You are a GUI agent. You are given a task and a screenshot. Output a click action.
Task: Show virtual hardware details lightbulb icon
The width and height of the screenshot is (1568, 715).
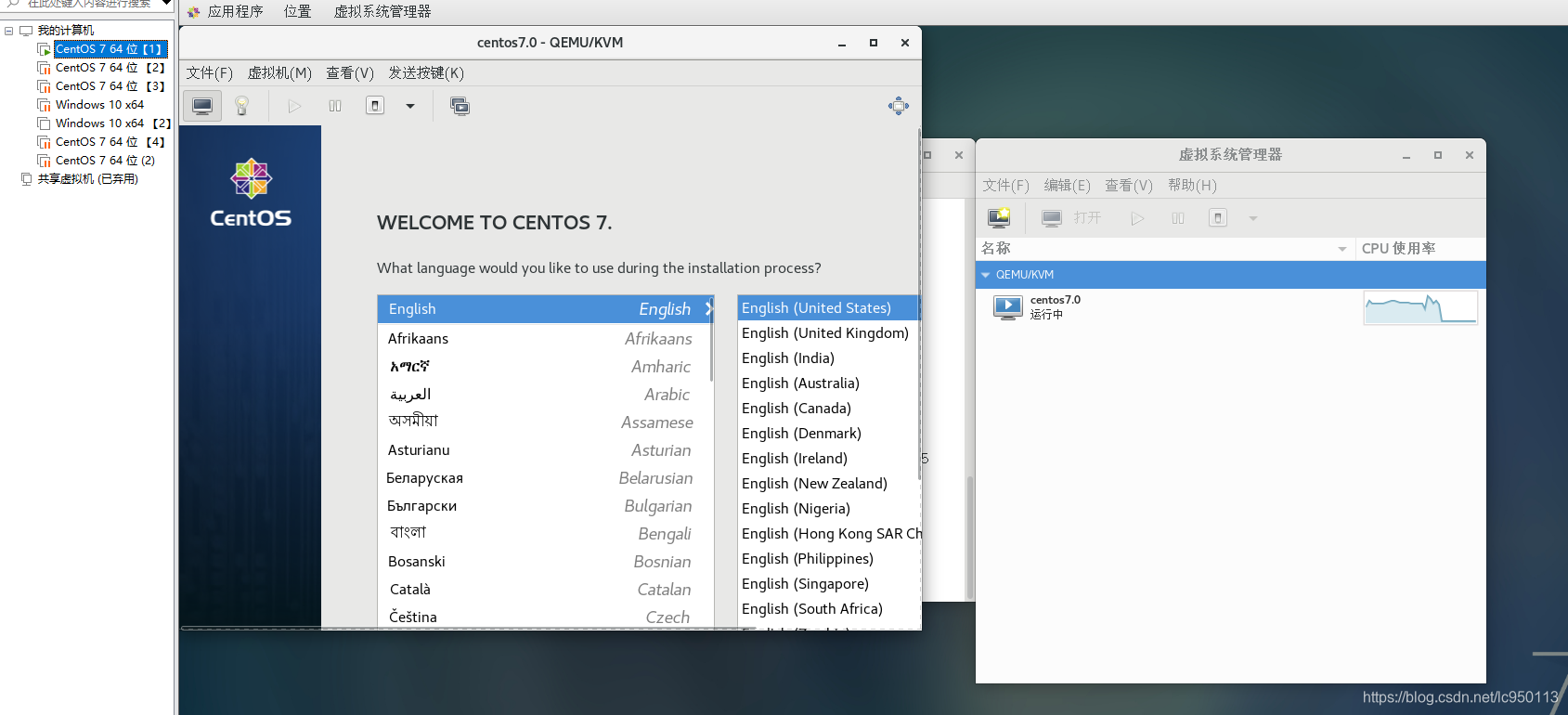242,106
